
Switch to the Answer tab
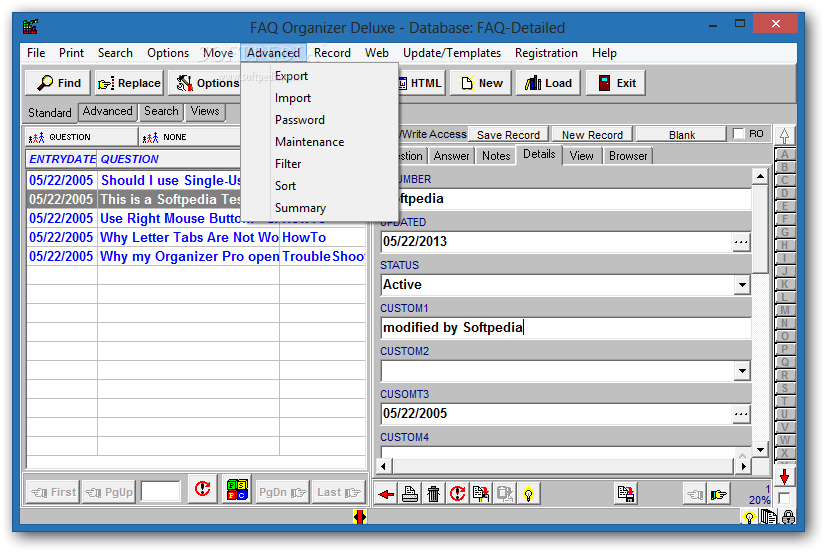coord(451,156)
